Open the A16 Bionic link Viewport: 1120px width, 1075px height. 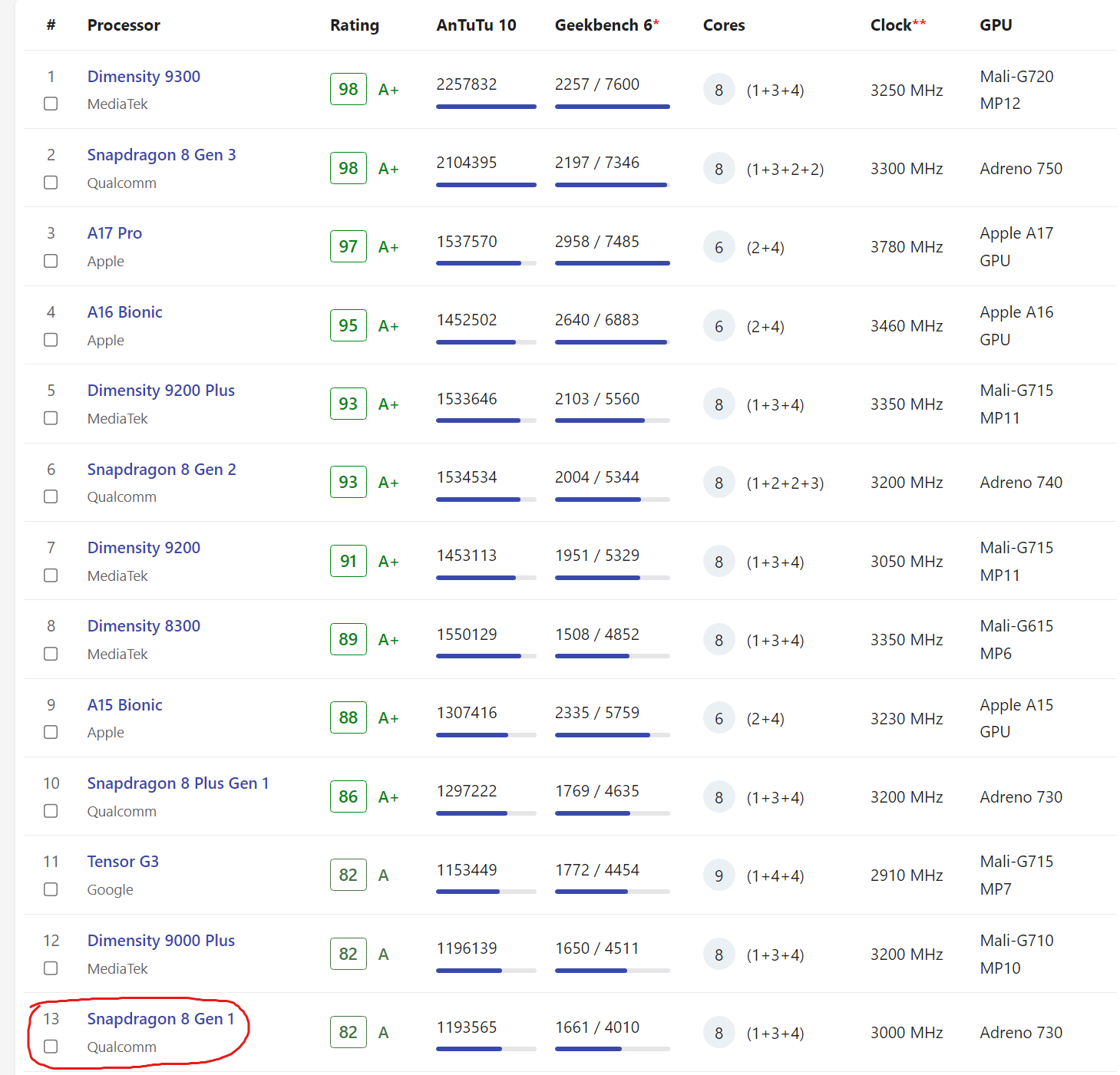[124, 312]
